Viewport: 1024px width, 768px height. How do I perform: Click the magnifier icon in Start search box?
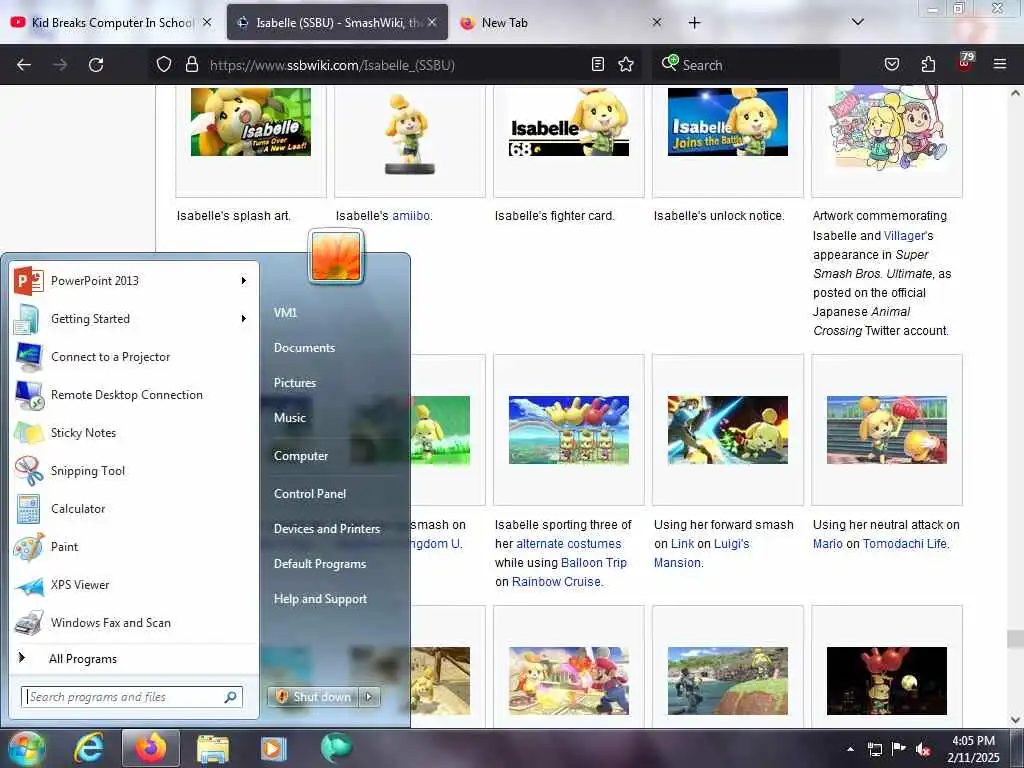pyautogui.click(x=231, y=697)
